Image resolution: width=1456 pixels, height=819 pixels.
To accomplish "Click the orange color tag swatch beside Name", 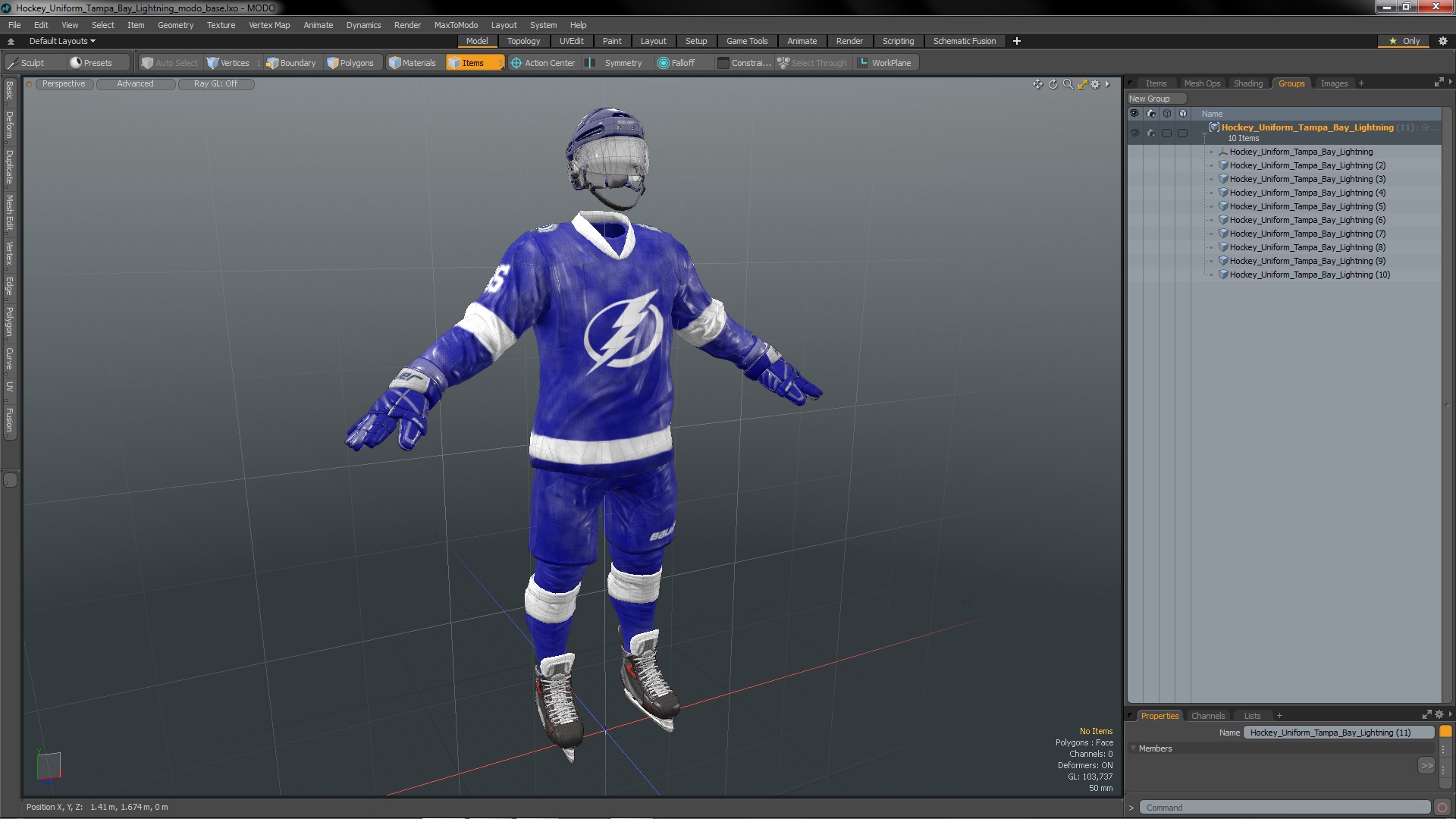I will coord(1445,733).
